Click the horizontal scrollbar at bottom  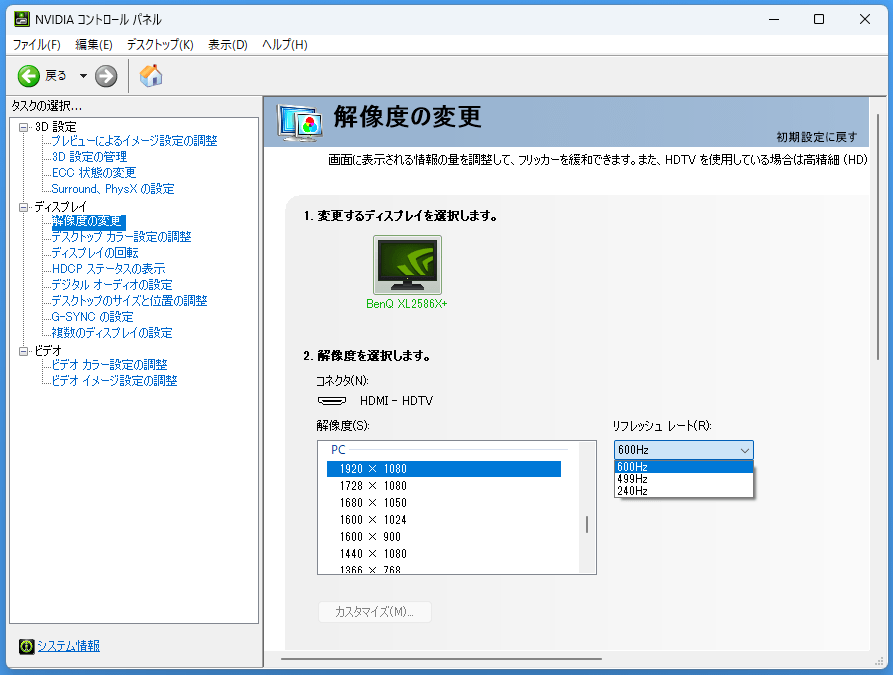point(441,659)
